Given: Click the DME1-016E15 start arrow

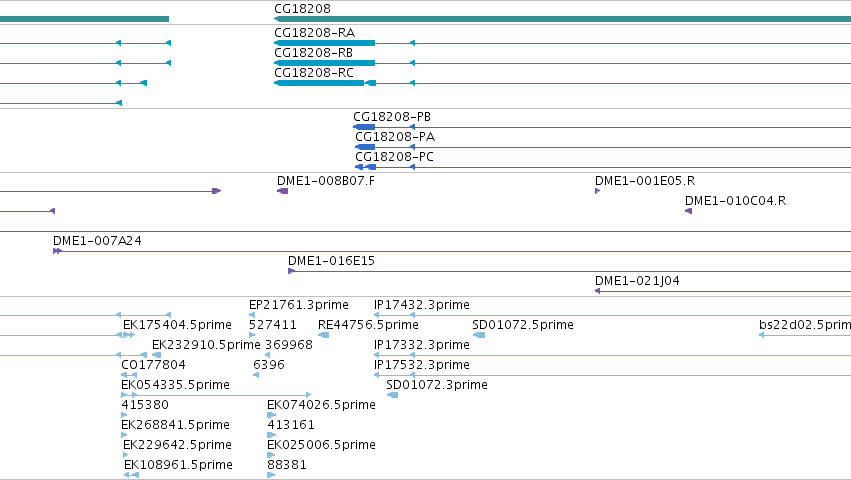Looking at the screenshot, I should 291,271.
